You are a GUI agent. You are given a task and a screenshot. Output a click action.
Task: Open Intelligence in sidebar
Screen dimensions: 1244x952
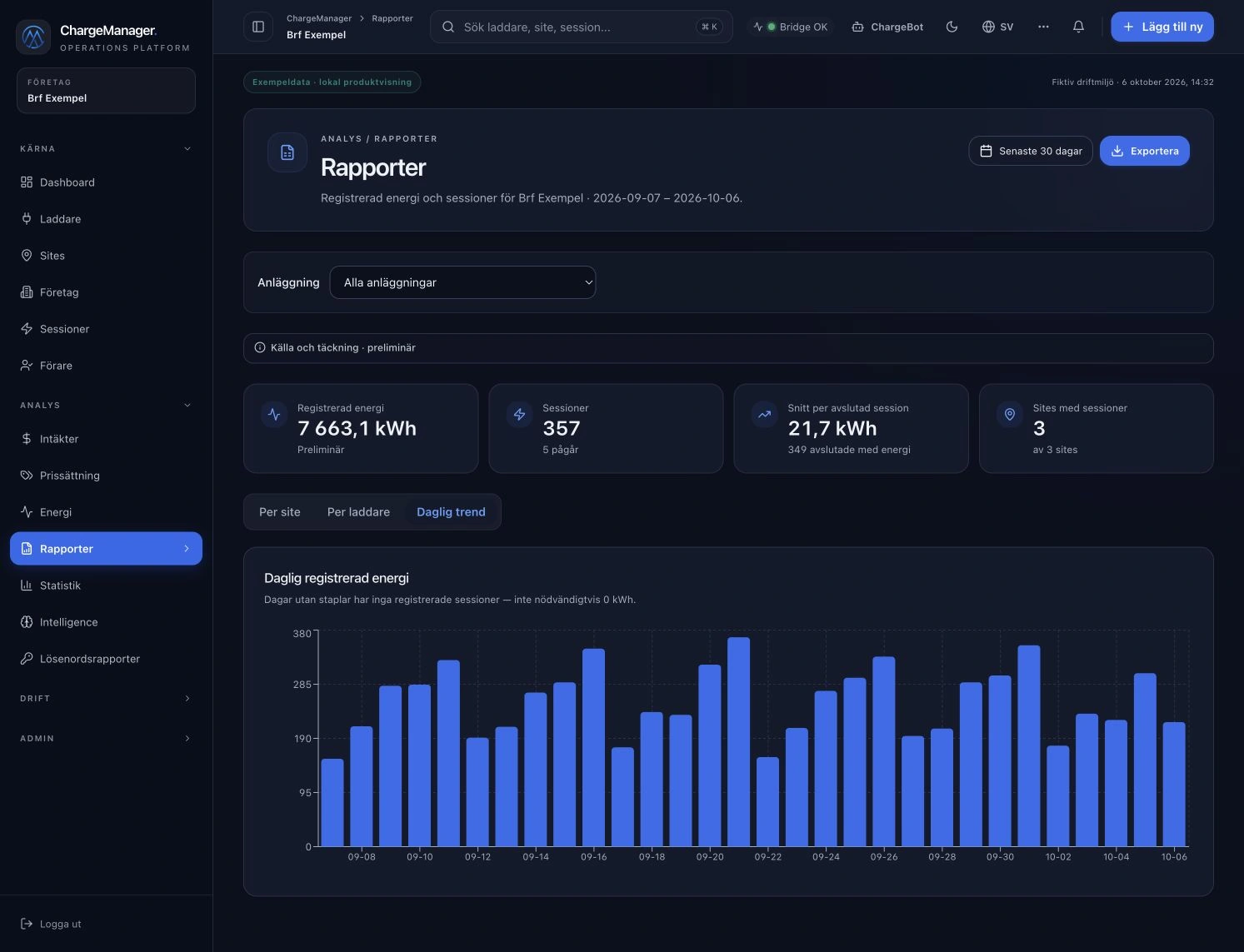106,622
